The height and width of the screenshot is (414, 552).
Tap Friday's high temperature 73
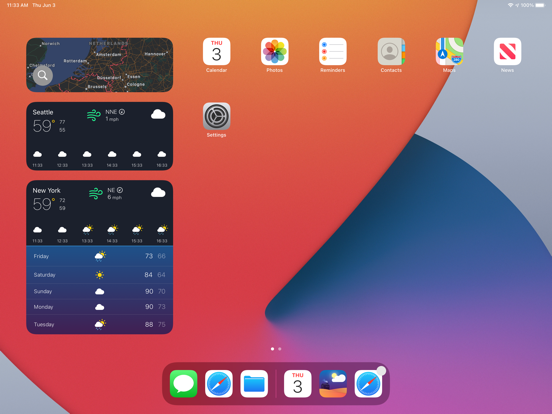[x=149, y=256]
